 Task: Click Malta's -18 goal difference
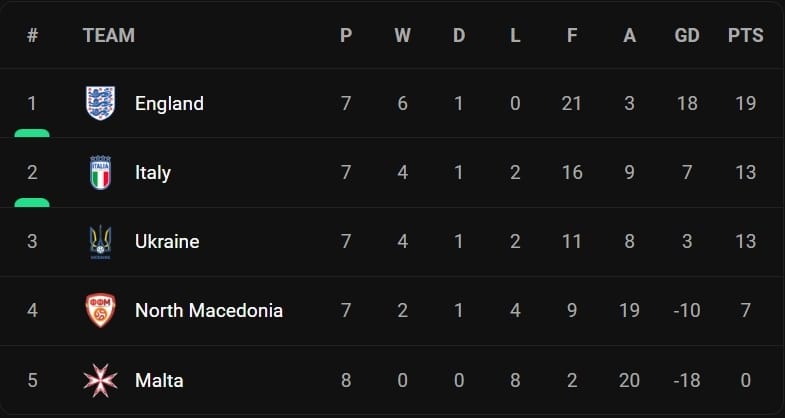pyautogui.click(x=687, y=380)
